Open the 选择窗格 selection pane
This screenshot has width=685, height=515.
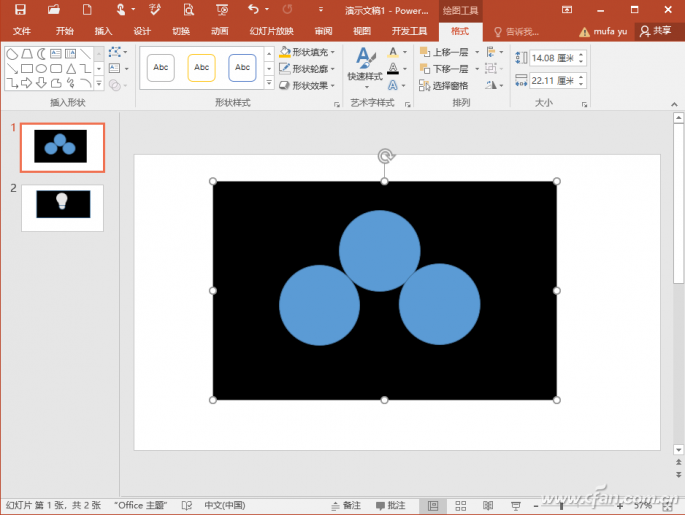click(x=449, y=86)
